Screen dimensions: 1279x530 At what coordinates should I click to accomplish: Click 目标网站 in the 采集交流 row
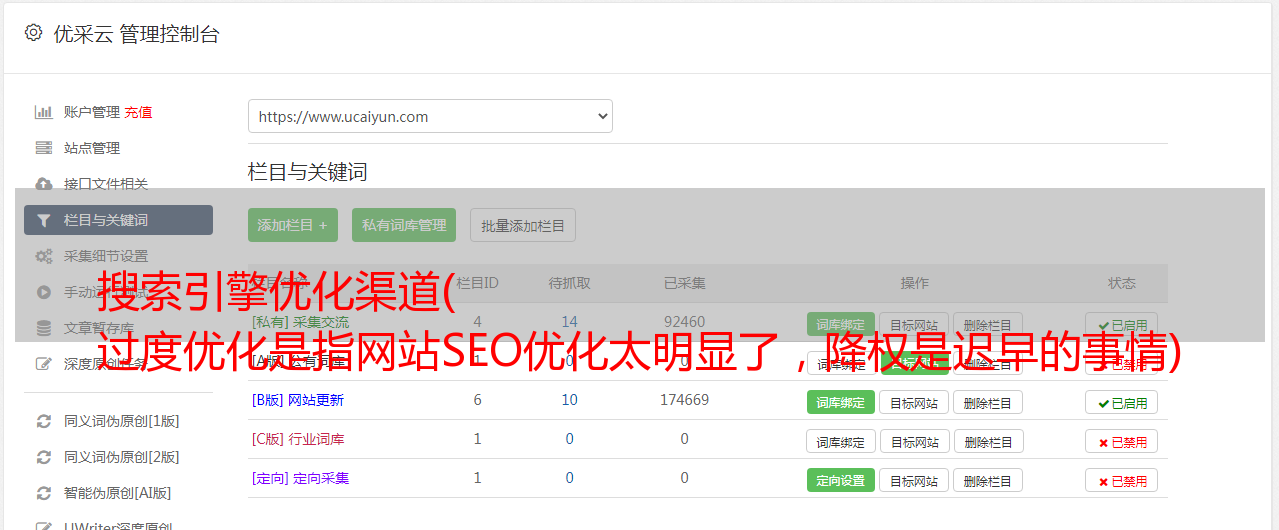point(914,324)
